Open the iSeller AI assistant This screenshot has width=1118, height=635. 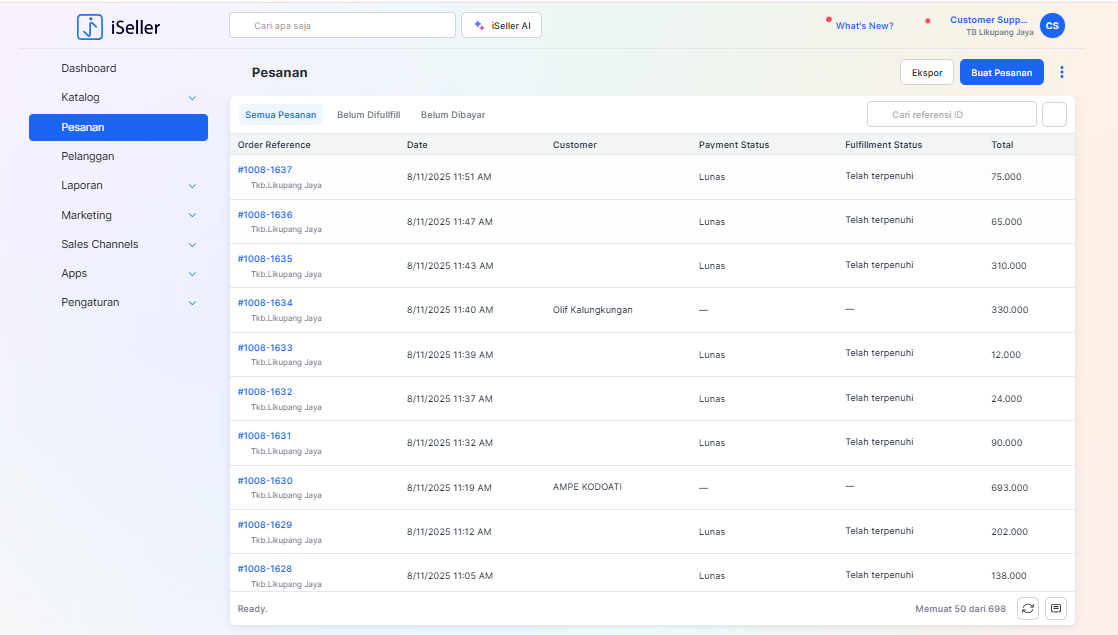(501, 26)
